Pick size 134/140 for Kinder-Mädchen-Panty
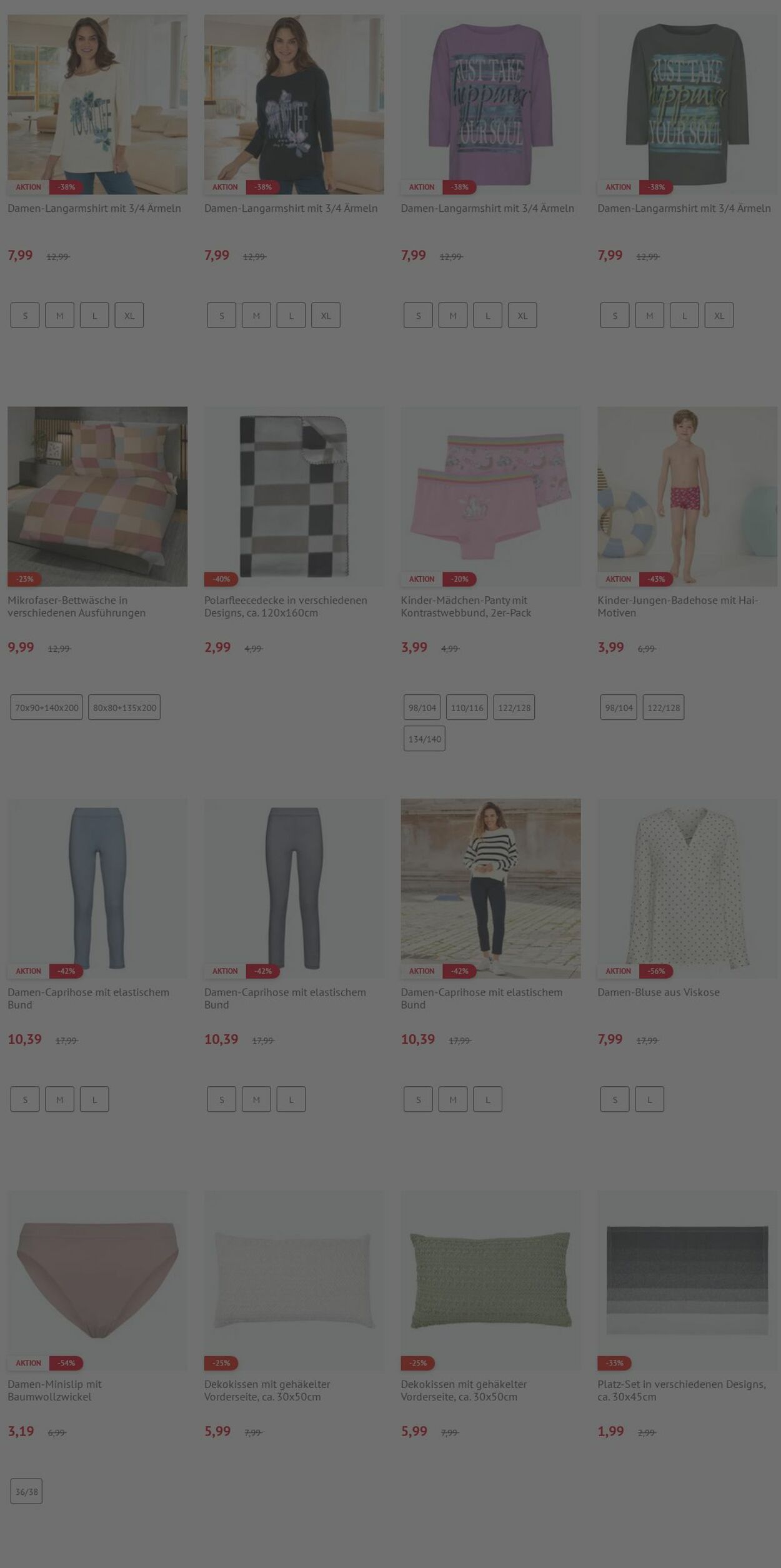The width and height of the screenshot is (781, 1568). click(424, 739)
